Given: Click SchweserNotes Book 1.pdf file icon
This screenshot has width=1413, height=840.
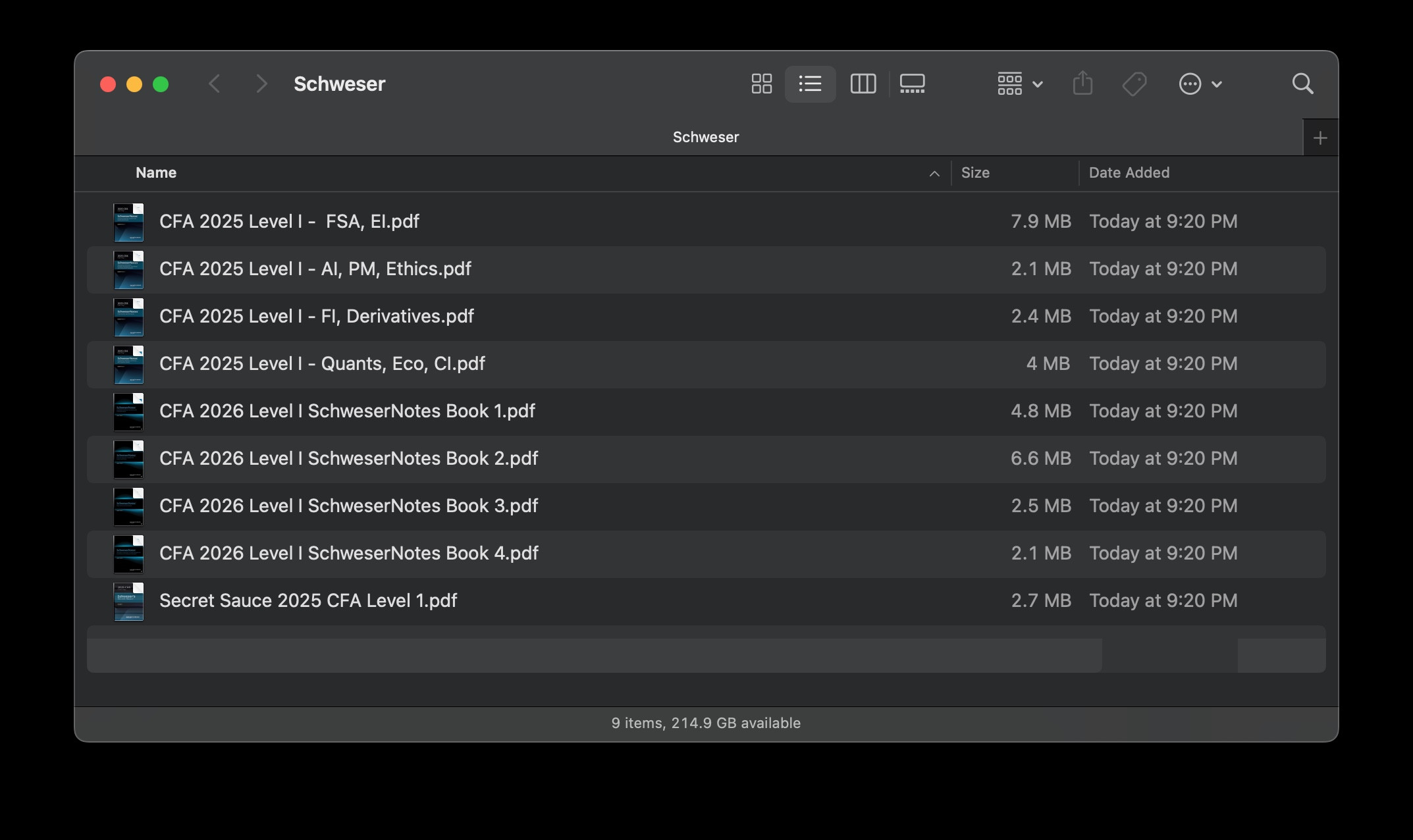Looking at the screenshot, I should point(128,411).
